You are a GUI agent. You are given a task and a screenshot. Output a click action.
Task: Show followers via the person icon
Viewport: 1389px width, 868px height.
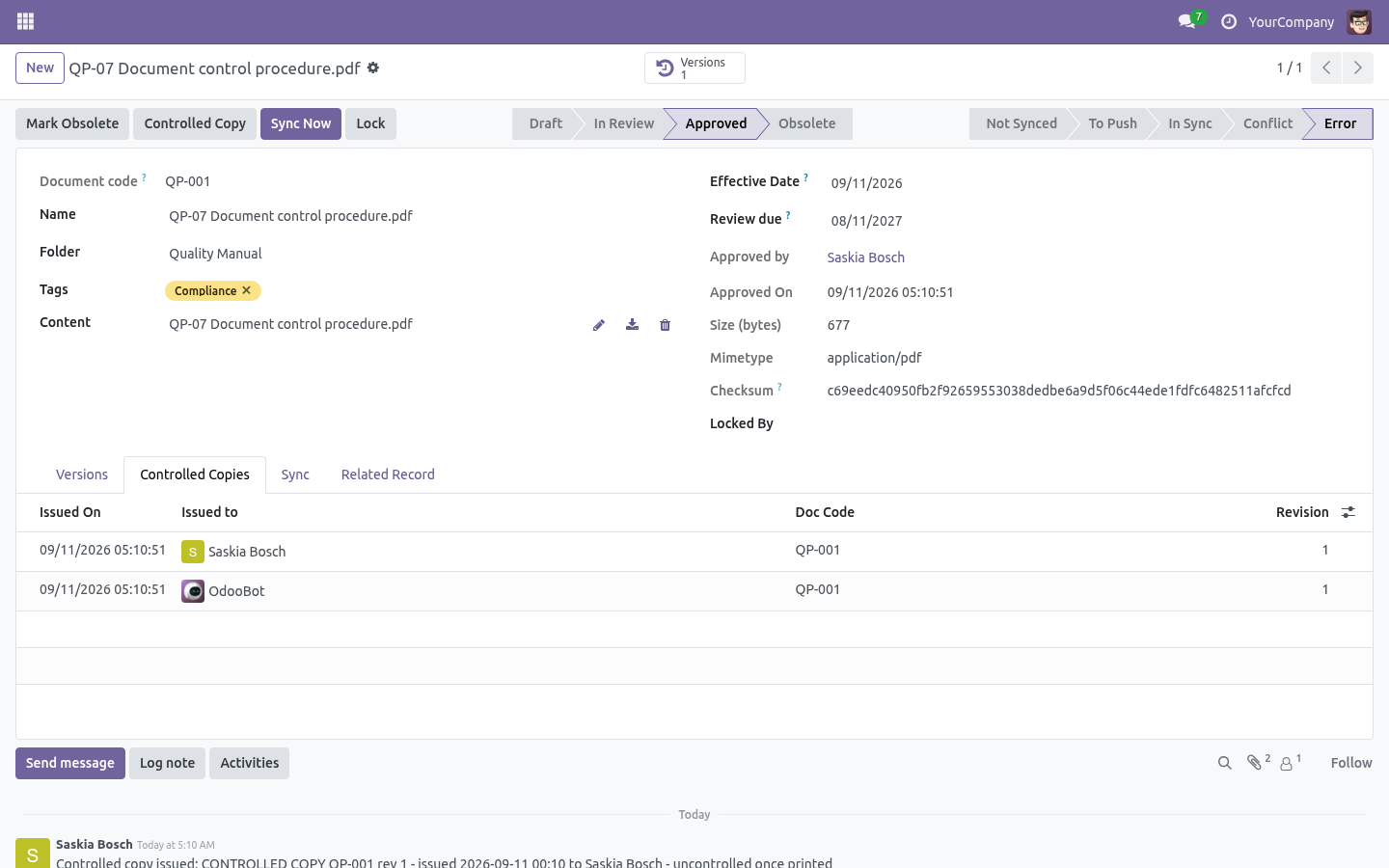click(x=1291, y=762)
